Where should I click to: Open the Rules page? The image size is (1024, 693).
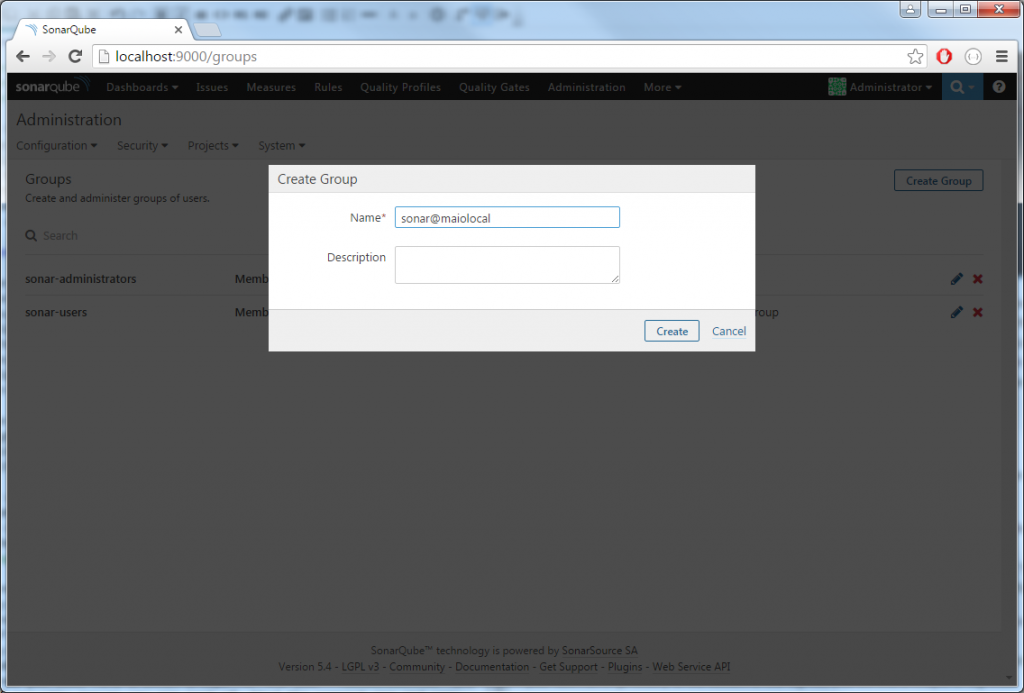coord(328,87)
